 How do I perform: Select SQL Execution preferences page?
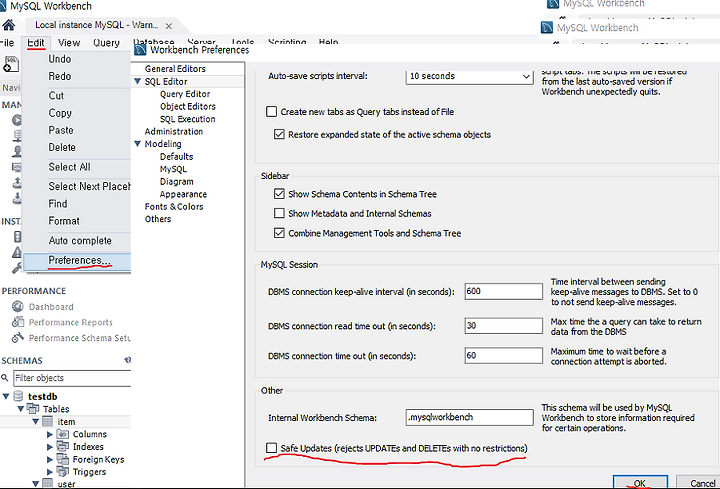(x=187, y=119)
